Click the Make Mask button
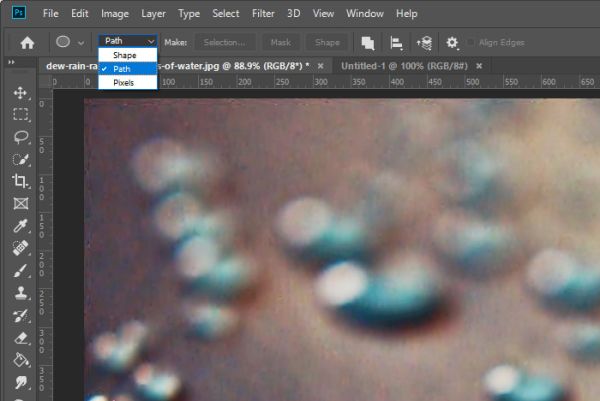This screenshot has width=600, height=401. (280, 42)
